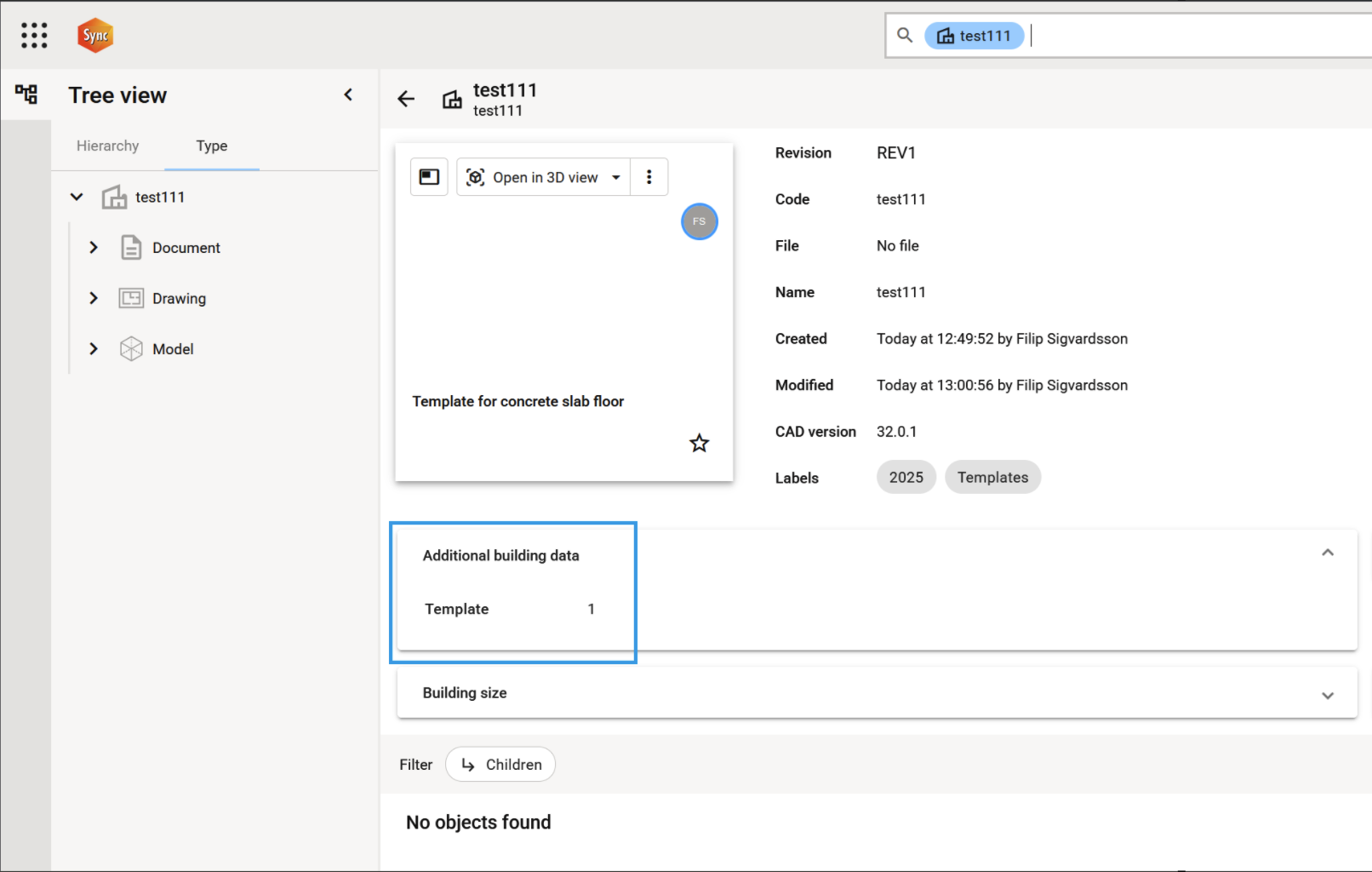Click the Sync application logo
The image size is (1372, 872).
(x=95, y=35)
